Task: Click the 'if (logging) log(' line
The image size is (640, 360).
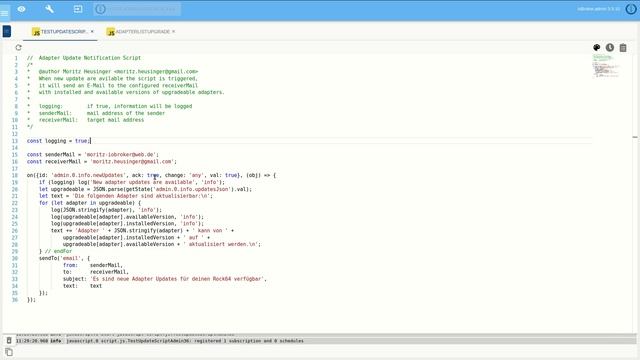Action: coord(132,182)
